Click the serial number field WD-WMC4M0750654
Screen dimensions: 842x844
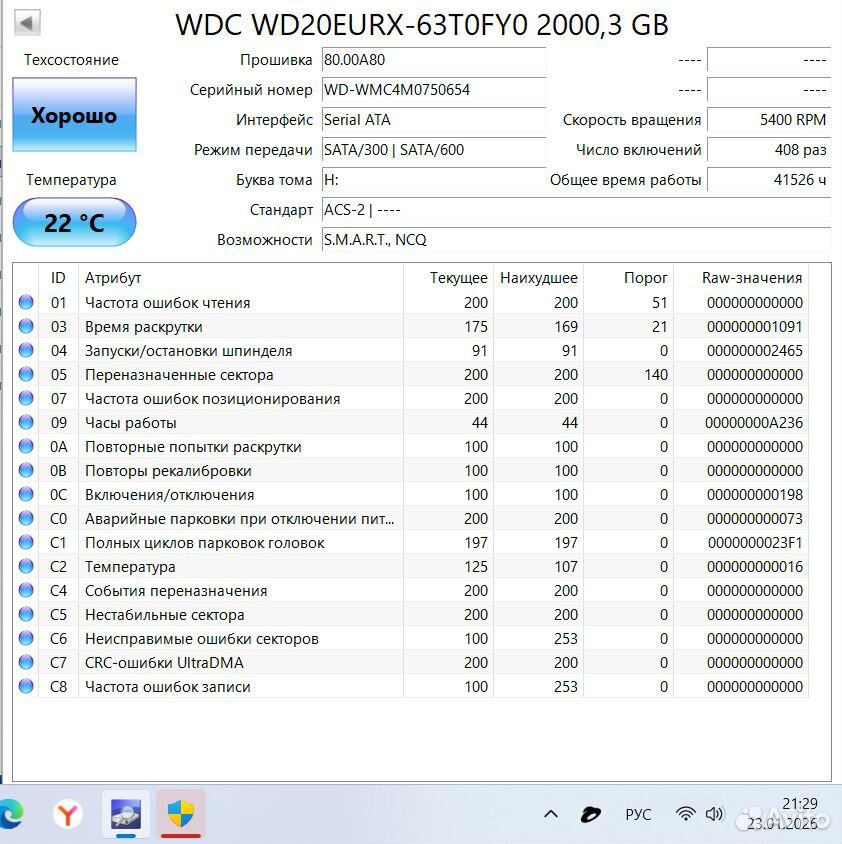click(434, 90)
